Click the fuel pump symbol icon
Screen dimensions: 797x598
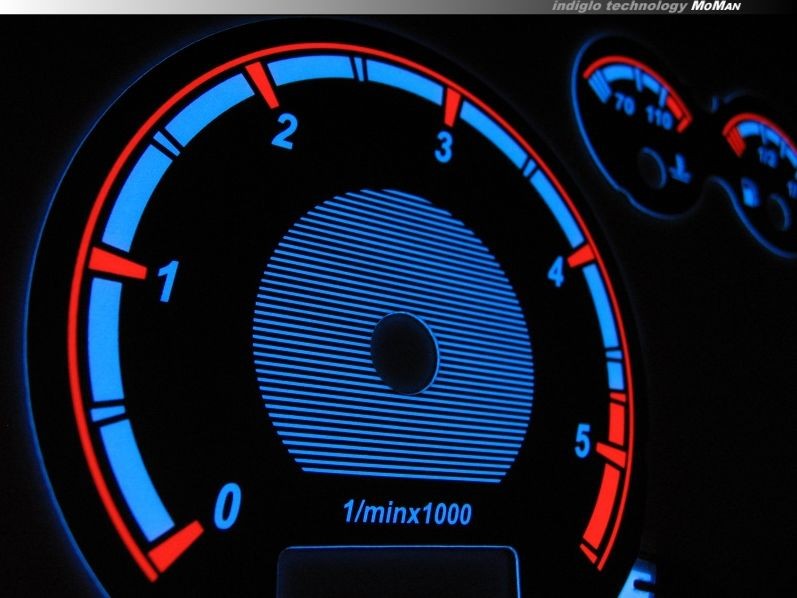coord(751,192)
